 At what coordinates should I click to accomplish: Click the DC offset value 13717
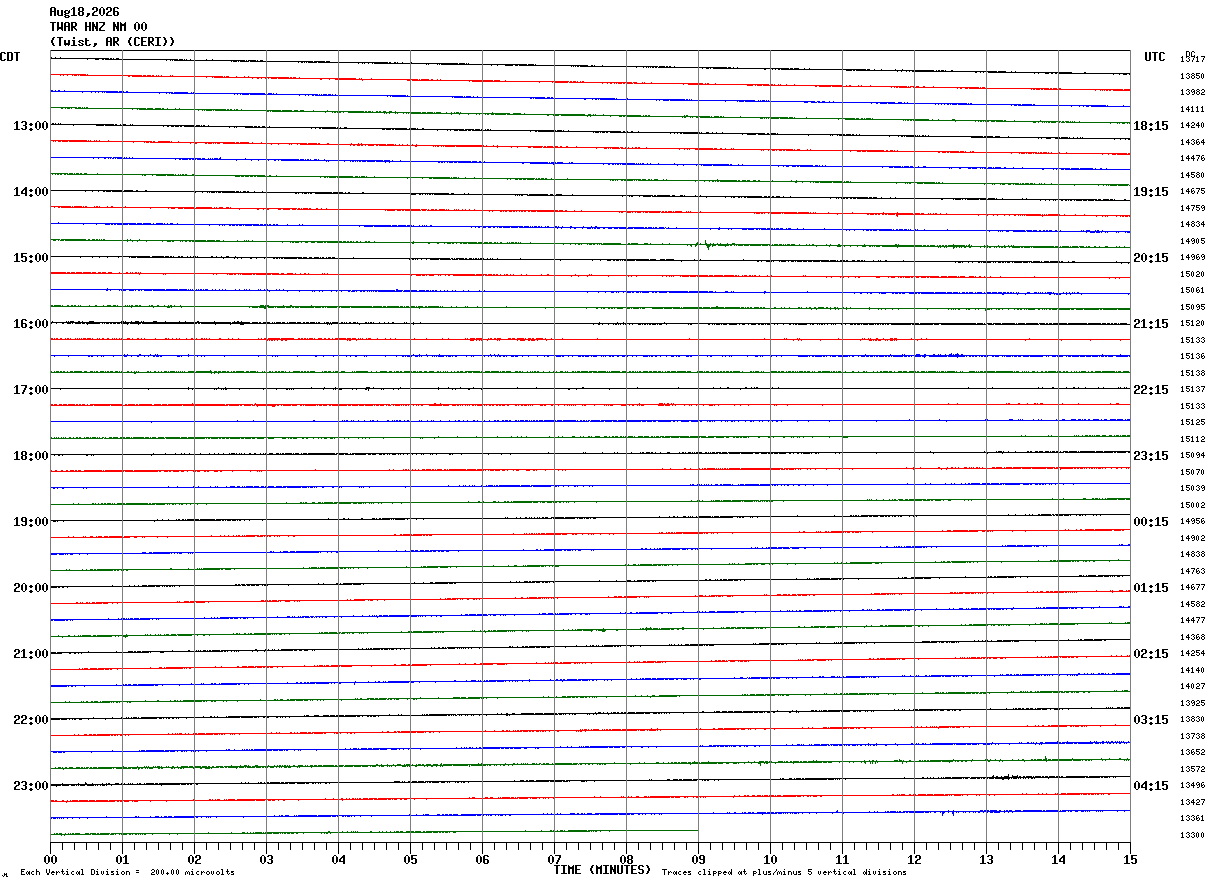click(1192, 60)
